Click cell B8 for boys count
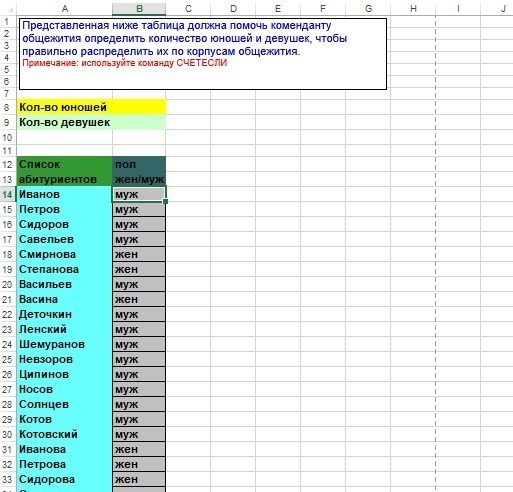 tap(139, 107)
